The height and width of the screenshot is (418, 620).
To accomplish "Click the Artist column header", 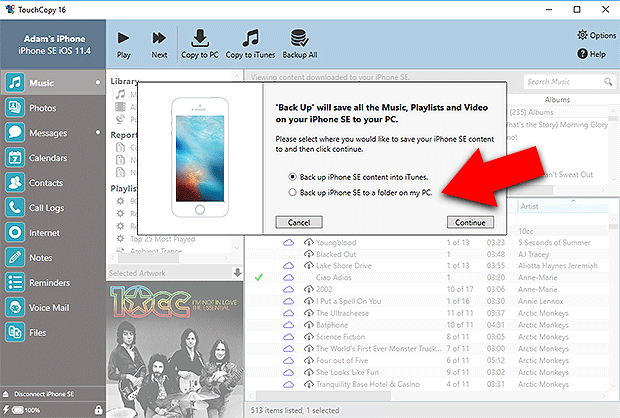I will tap(563, 206).
